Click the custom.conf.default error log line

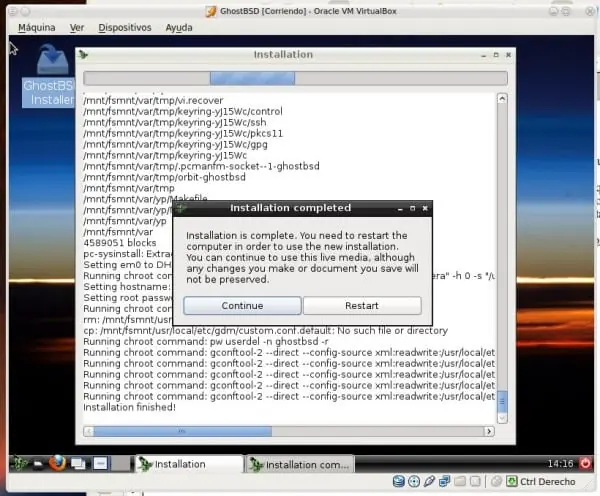coord(266,331)
